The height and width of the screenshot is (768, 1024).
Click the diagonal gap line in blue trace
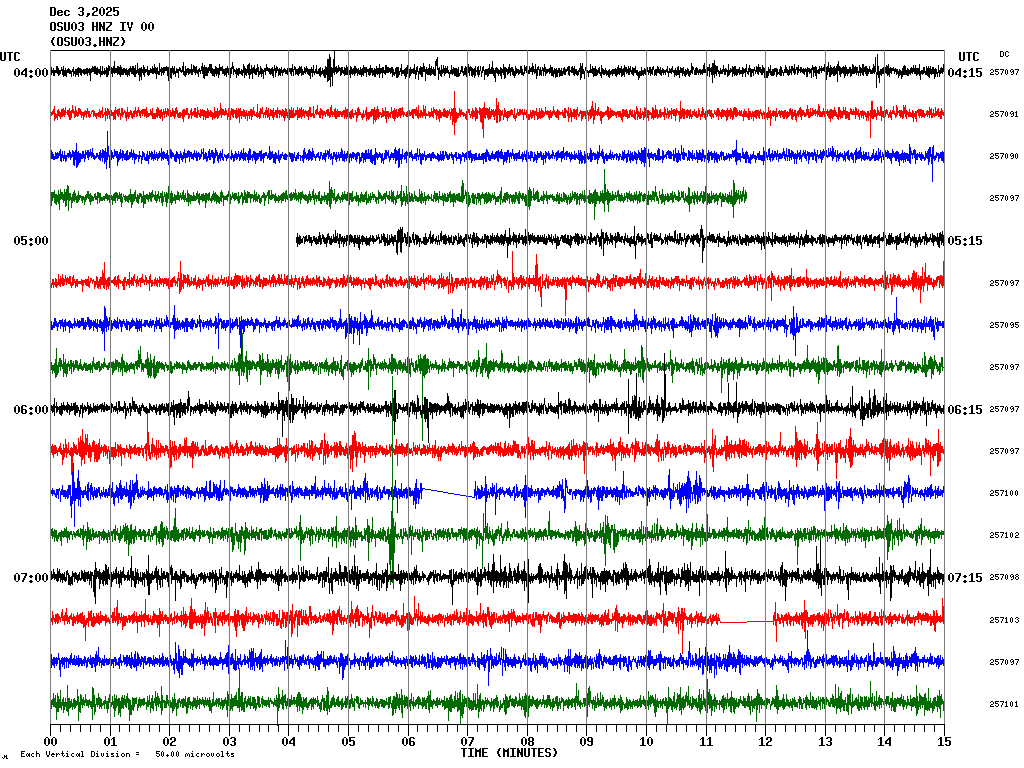448,492
